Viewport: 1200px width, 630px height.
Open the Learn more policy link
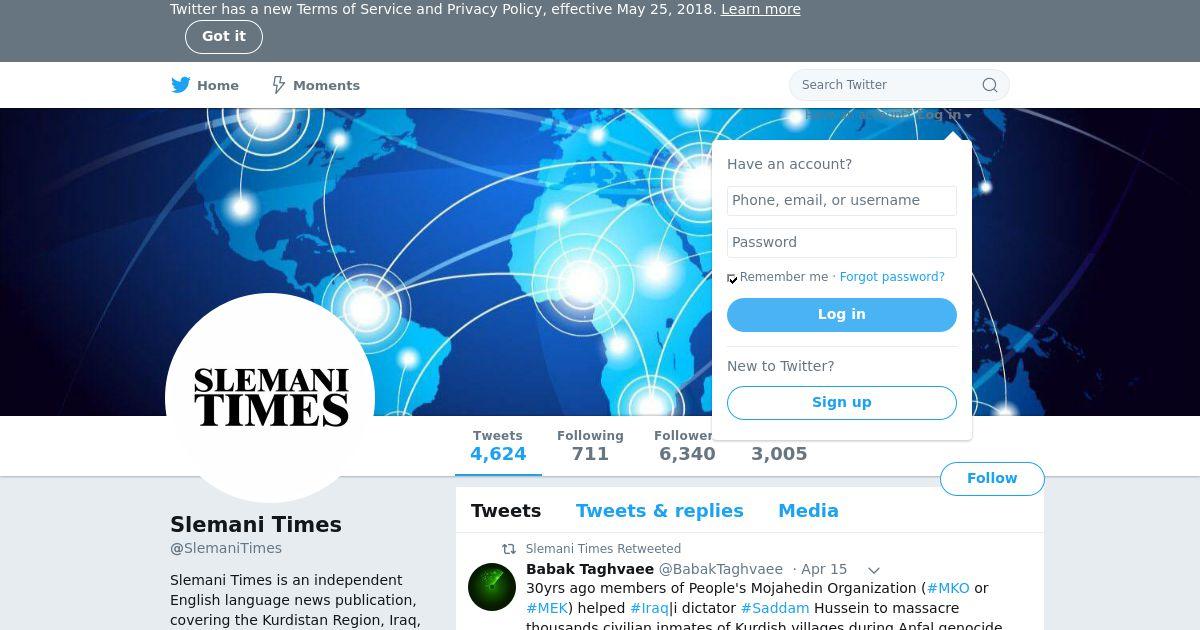pos(761,9)
